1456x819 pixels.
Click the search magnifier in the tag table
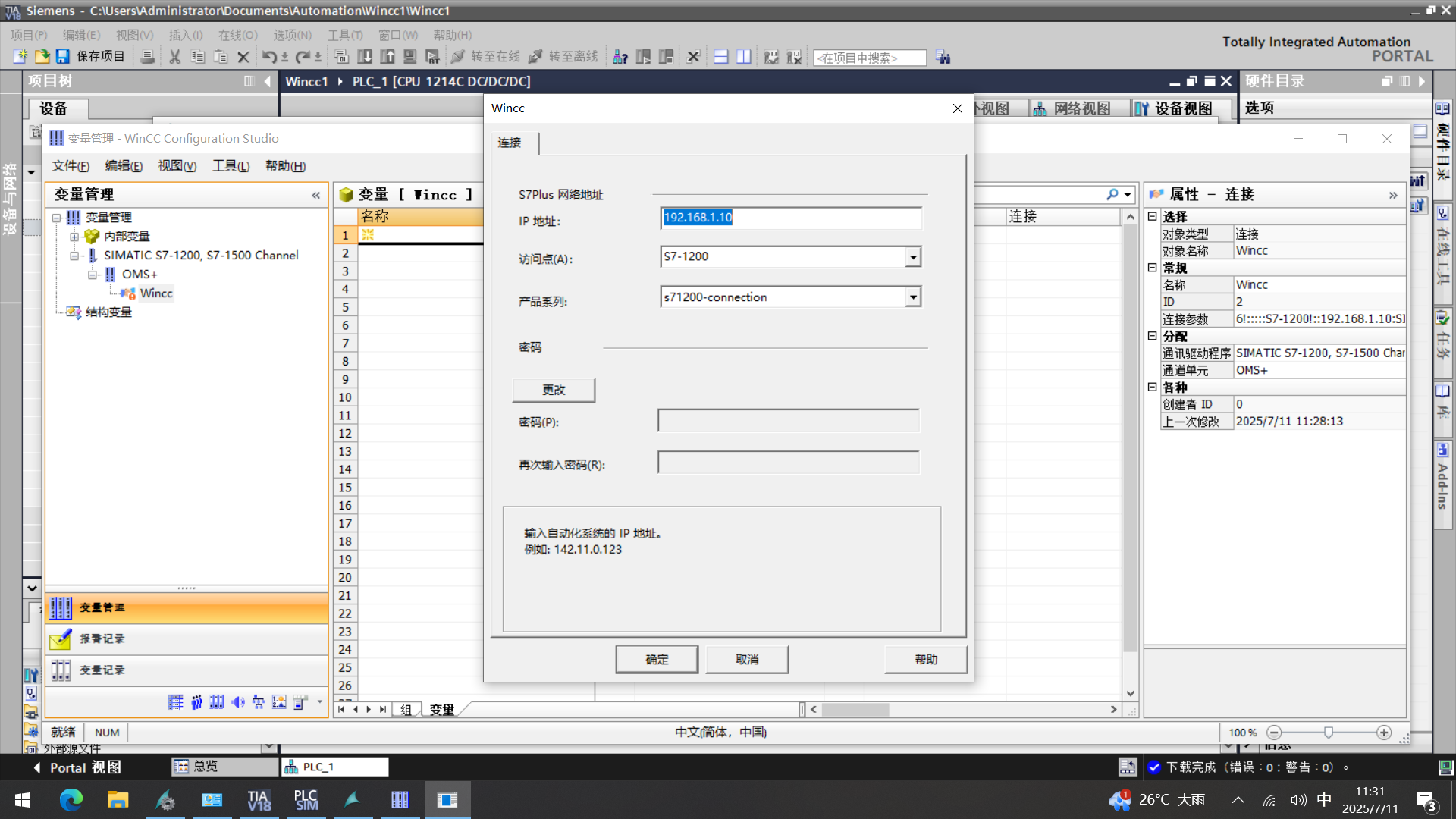coord(1112,195)
